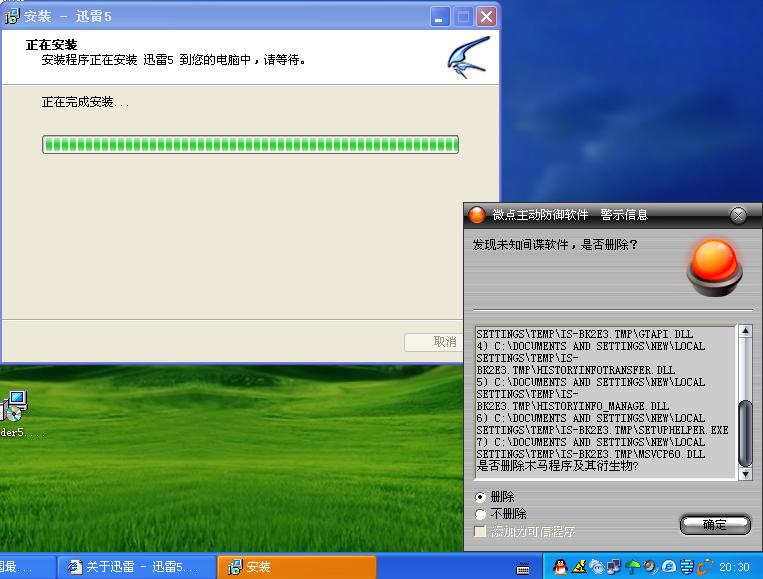
Task: Close the Xunlei 5 installer window
Action: (x=486, y=17)
